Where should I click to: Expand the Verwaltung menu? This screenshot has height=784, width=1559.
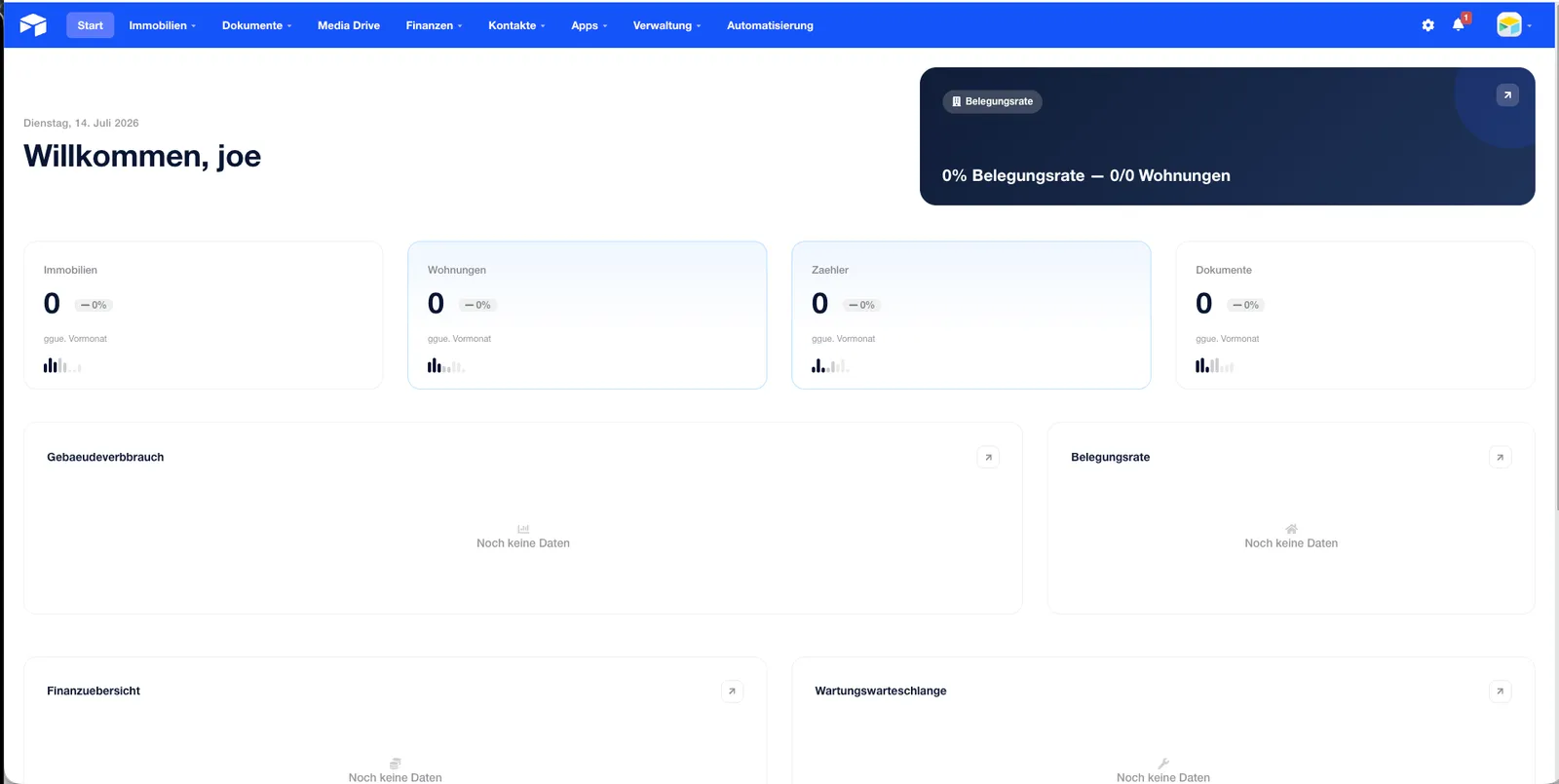tap(666, 25)
